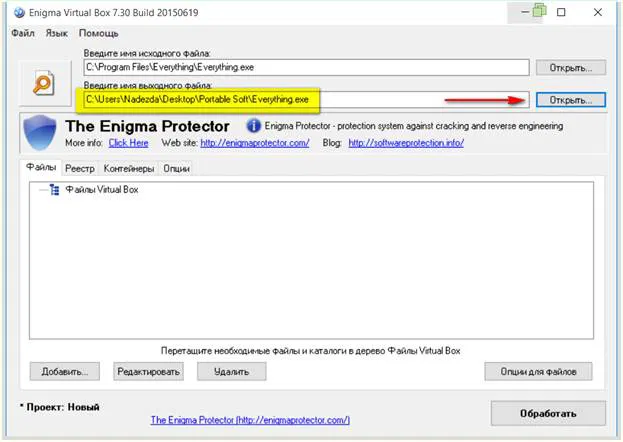623x442 pixels.
Task: Close the Enigma Virtual Box window
Action: coord(598,12)
